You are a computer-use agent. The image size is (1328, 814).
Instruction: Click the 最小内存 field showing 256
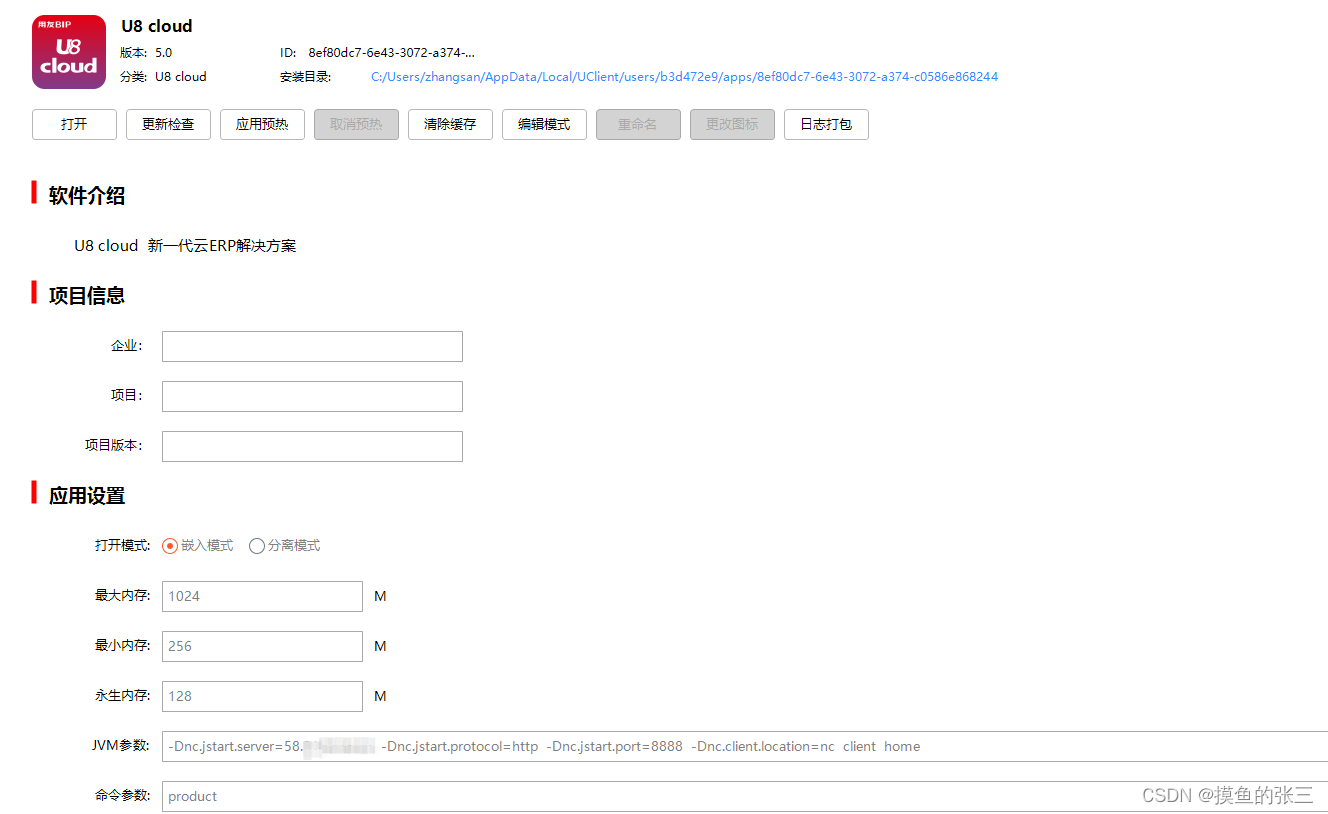point(262,646)
